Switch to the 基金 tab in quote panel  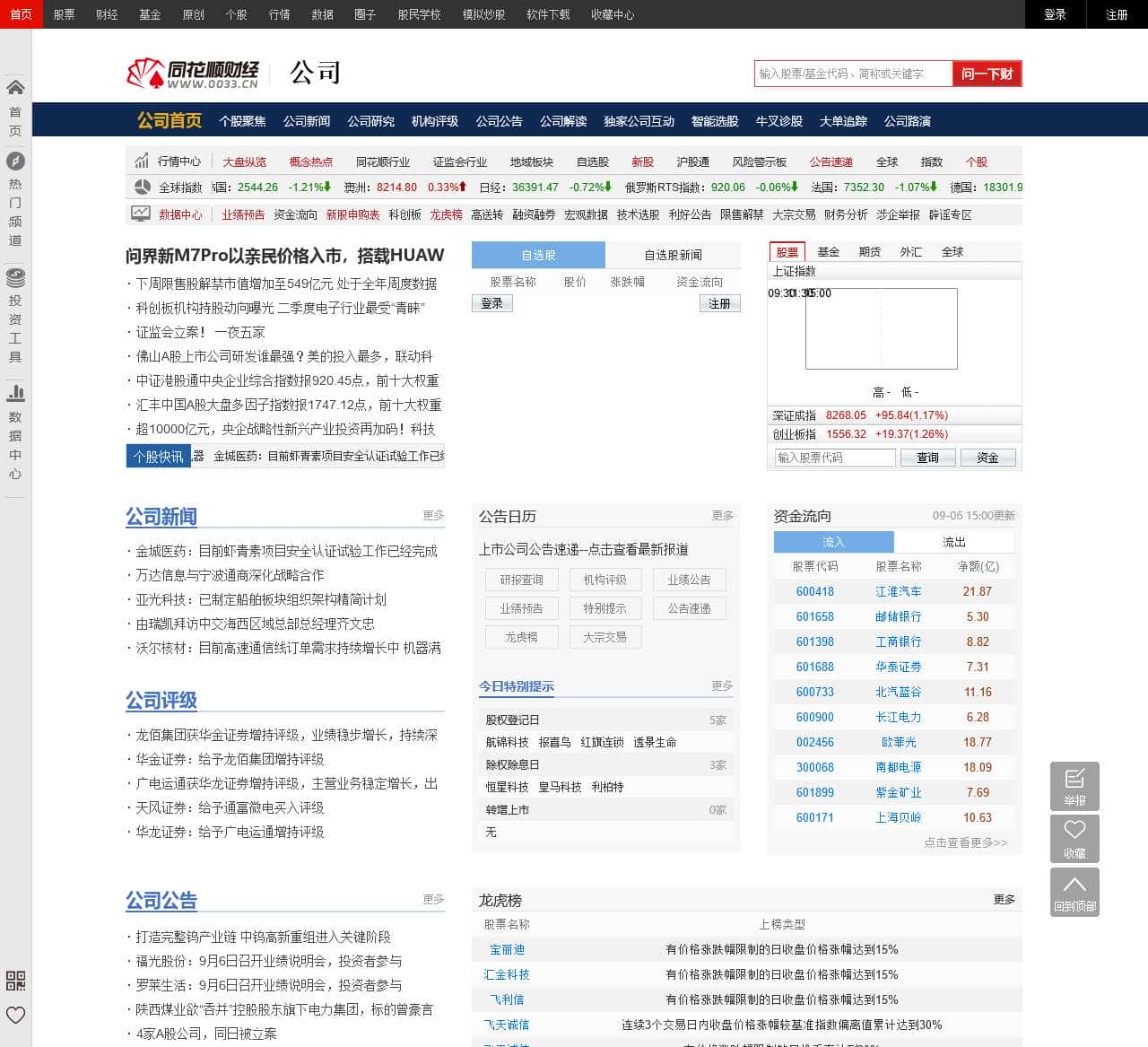[828, 252]
